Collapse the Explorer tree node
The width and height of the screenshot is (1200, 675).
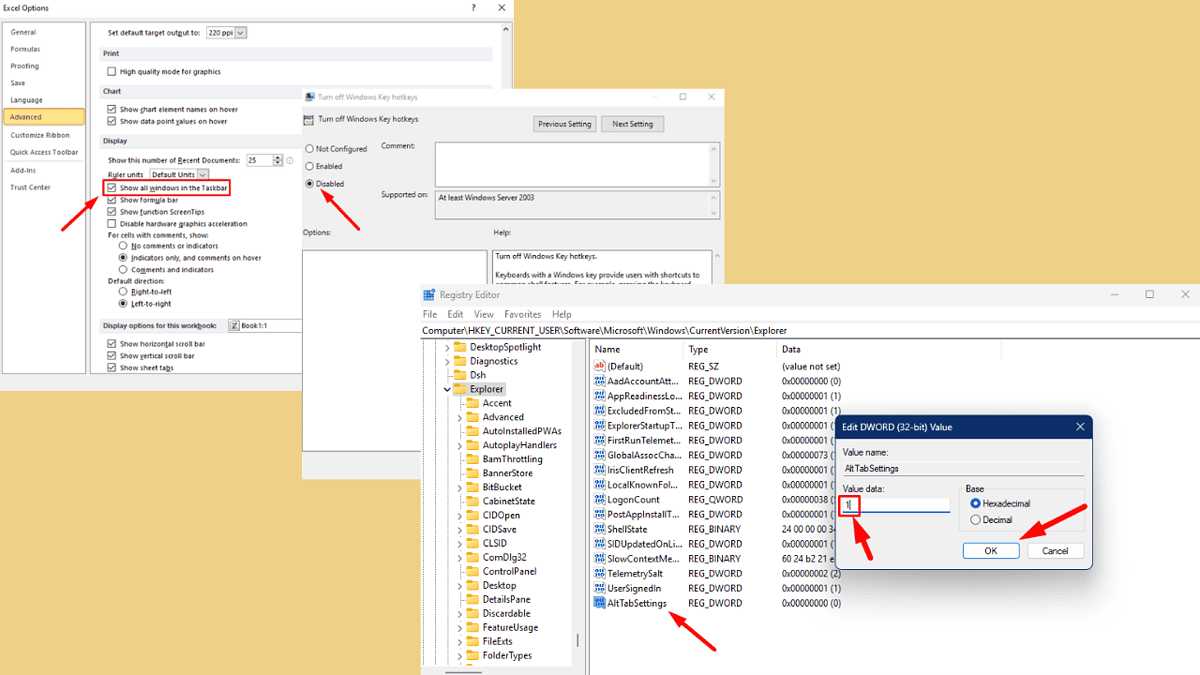click(446, 388)
